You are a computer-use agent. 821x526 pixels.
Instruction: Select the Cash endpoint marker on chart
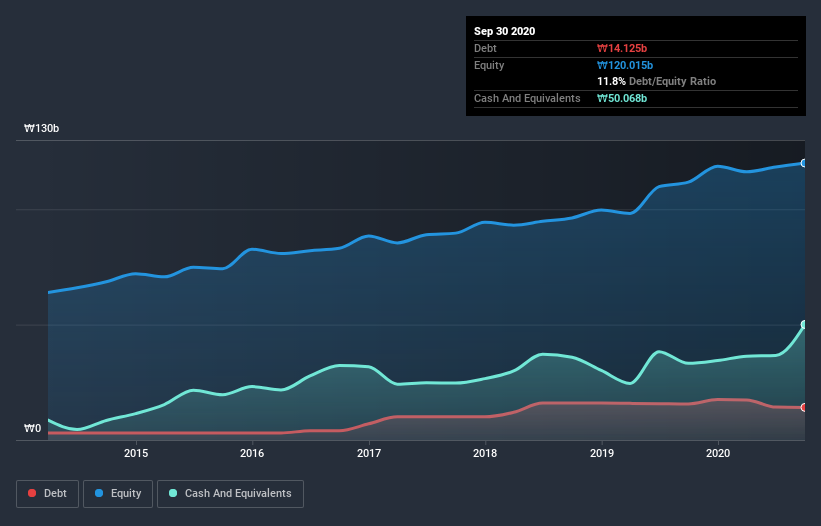[804, 324]
